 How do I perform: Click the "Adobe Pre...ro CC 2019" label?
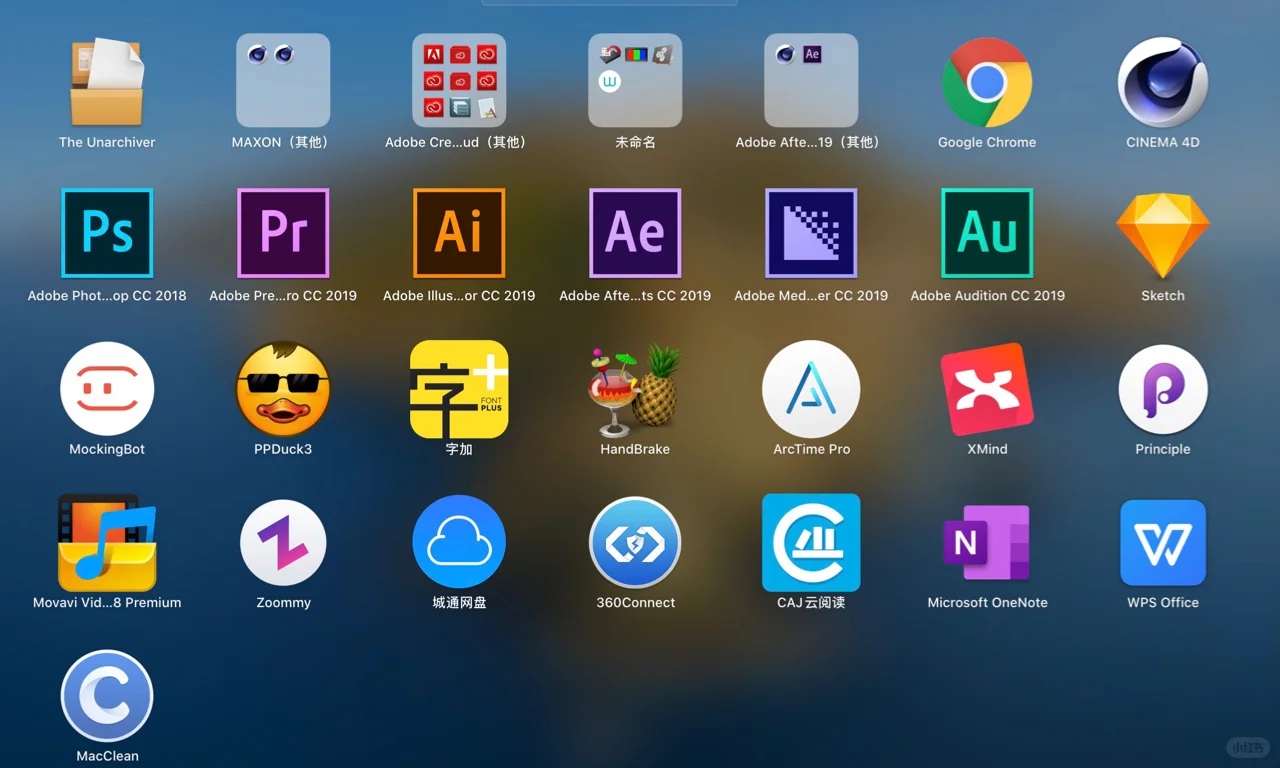coord(283,295)
